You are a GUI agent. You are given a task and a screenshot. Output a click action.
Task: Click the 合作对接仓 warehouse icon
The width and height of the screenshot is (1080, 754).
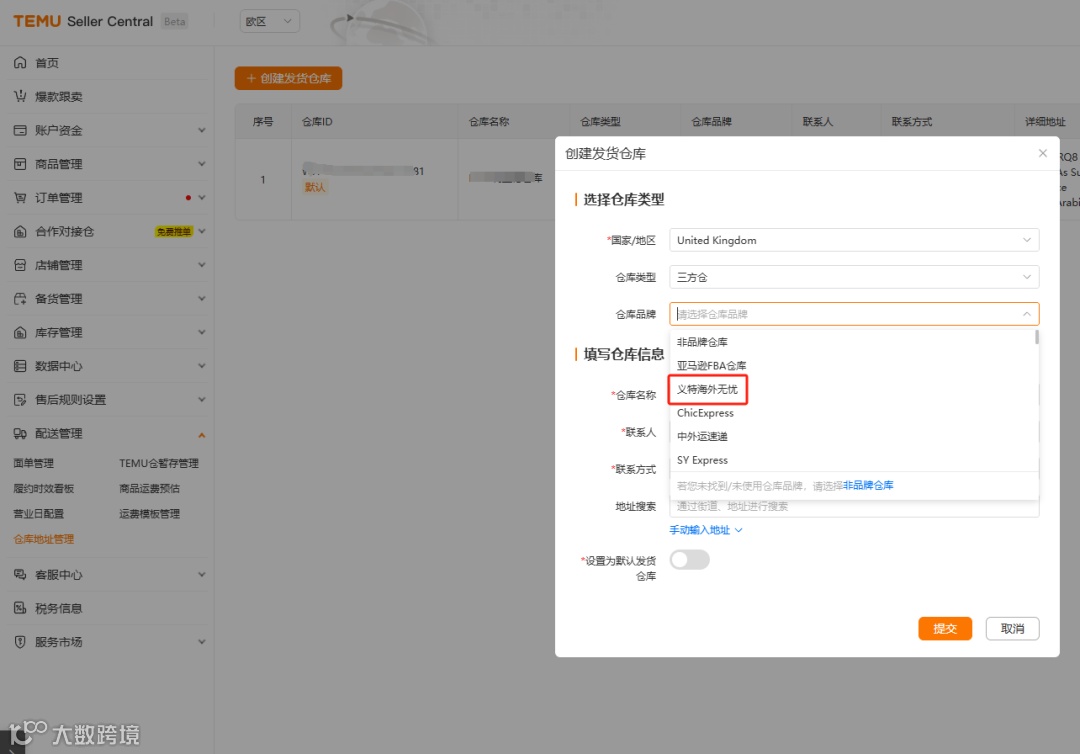(20, 231)
